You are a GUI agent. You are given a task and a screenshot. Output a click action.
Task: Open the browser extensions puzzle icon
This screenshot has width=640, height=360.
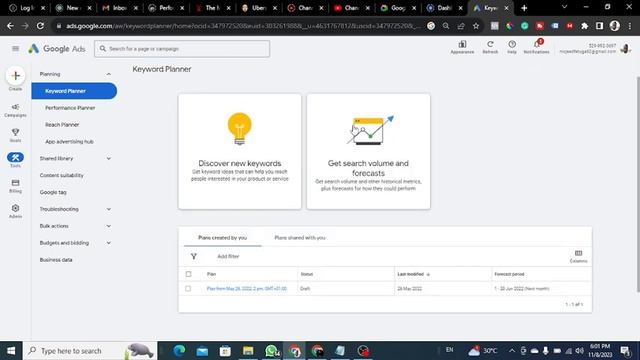[584, 26]
